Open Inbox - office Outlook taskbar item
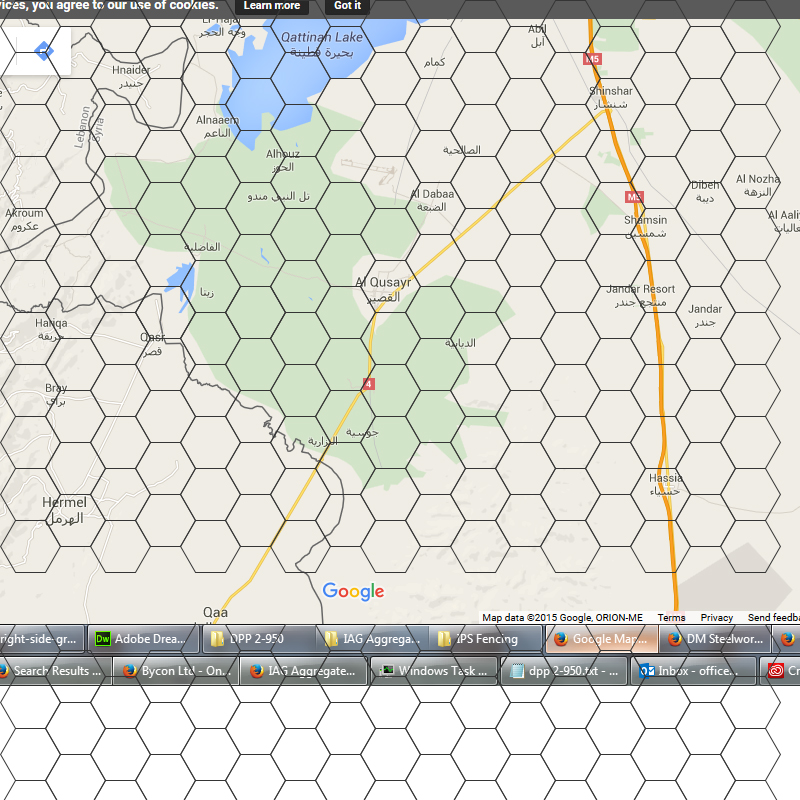Viewport: 800px width, 800px height. [x=693, y=670]
